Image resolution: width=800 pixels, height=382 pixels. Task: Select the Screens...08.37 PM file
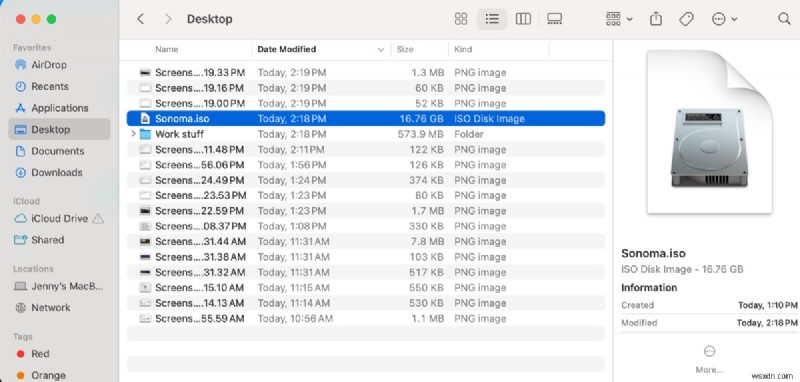[x=366, y=226]
